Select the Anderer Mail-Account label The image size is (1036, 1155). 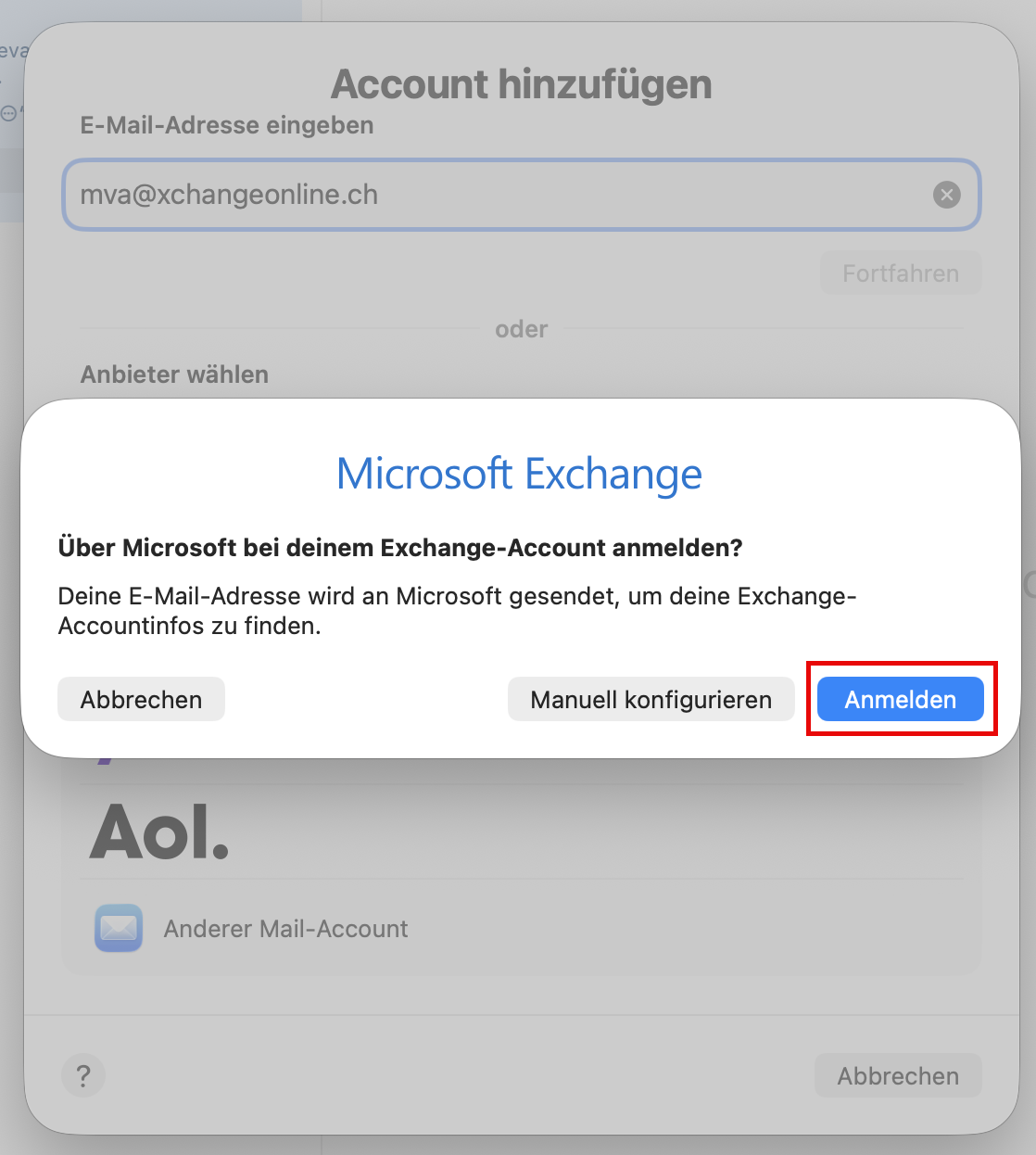click(285, 929)
